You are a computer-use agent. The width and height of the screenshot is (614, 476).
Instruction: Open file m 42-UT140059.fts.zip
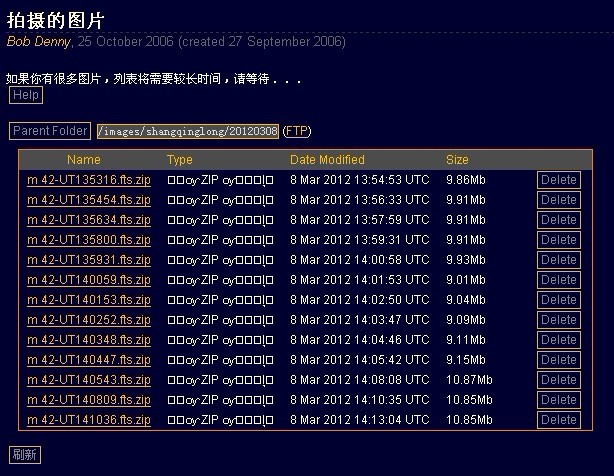tap(88, 280)
